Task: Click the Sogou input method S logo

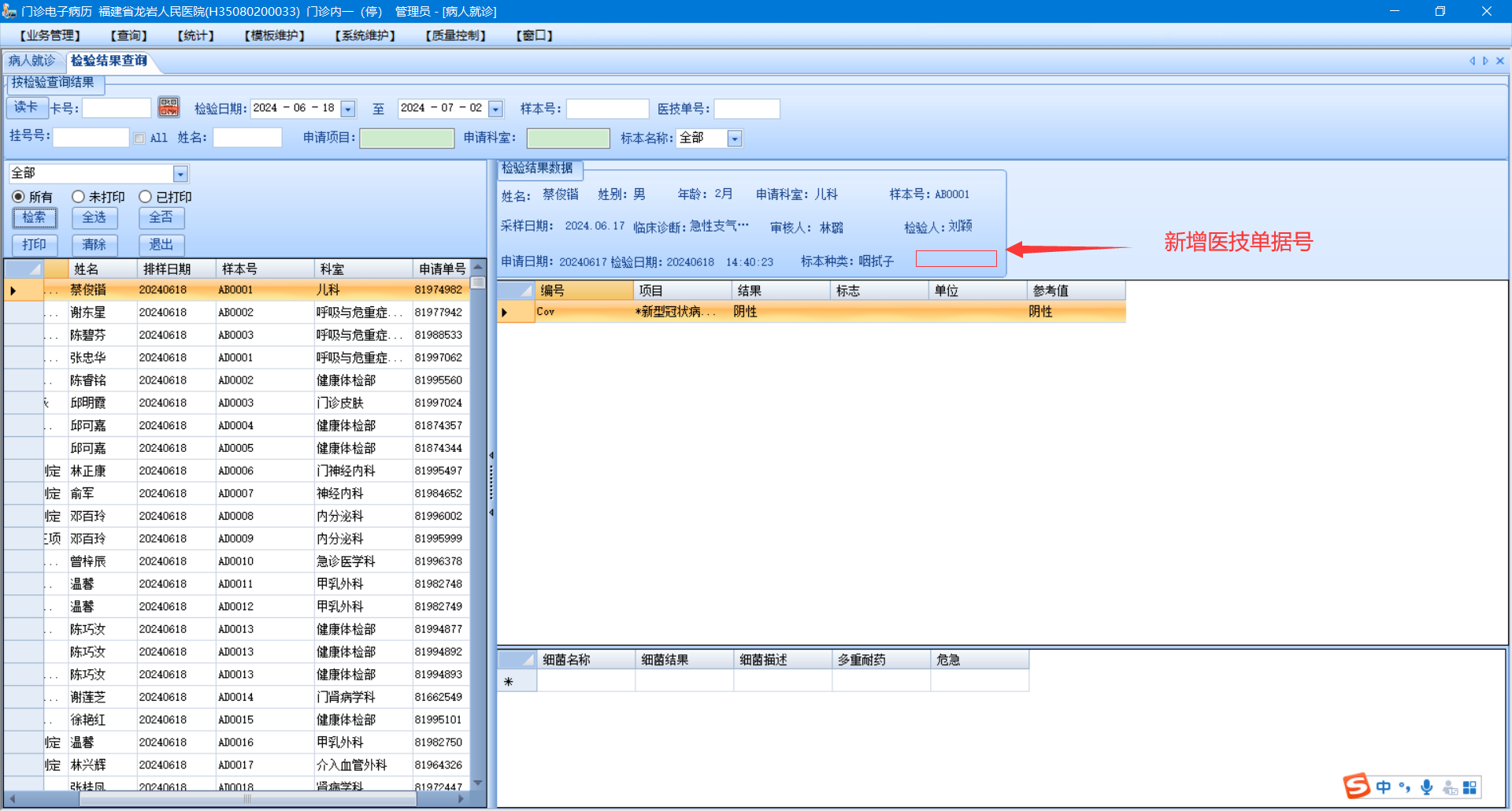Action: pos(1356,786)
